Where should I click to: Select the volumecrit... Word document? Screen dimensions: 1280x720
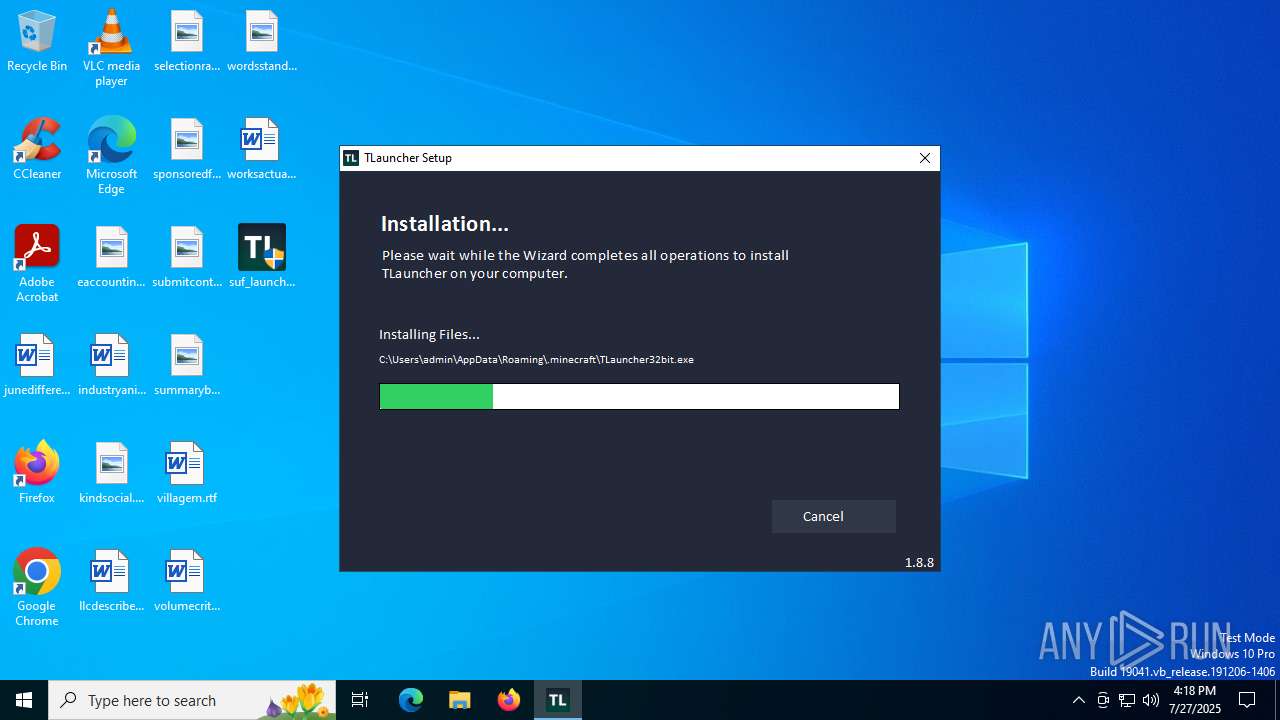[187, 582]
